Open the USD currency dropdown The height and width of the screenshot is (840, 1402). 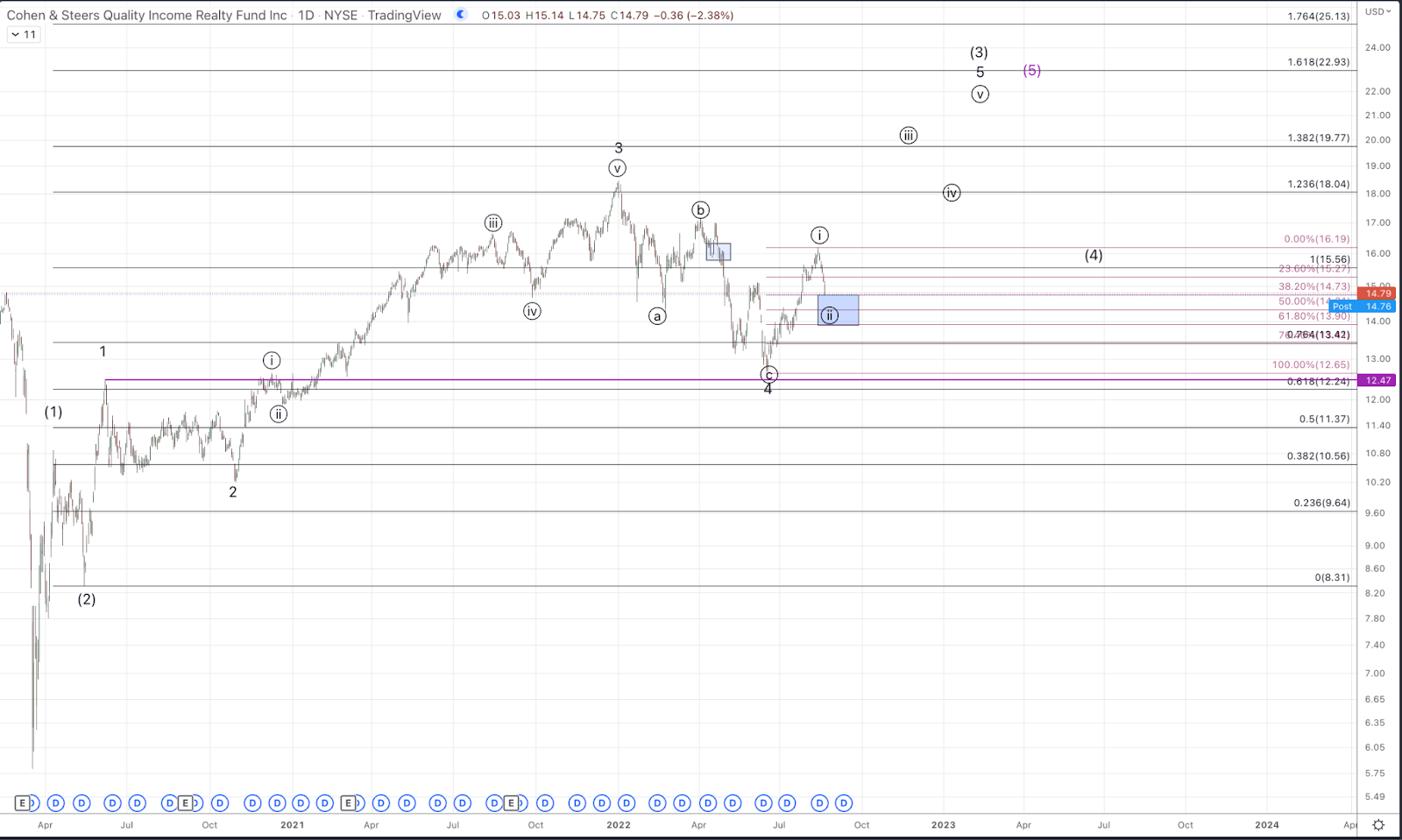pos(1377,11)
